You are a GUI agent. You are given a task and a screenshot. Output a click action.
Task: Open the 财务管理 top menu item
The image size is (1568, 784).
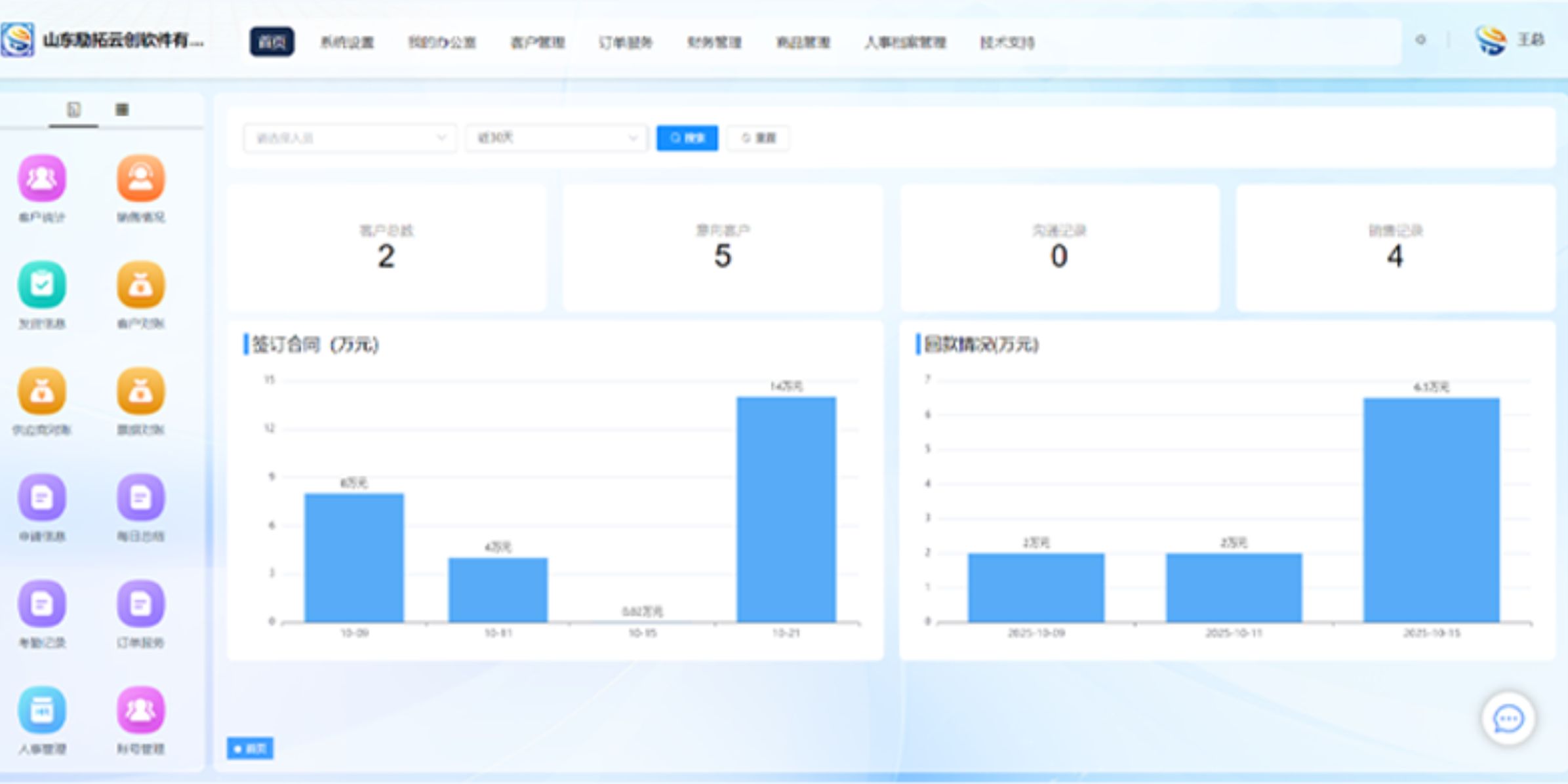coord(714,43)
